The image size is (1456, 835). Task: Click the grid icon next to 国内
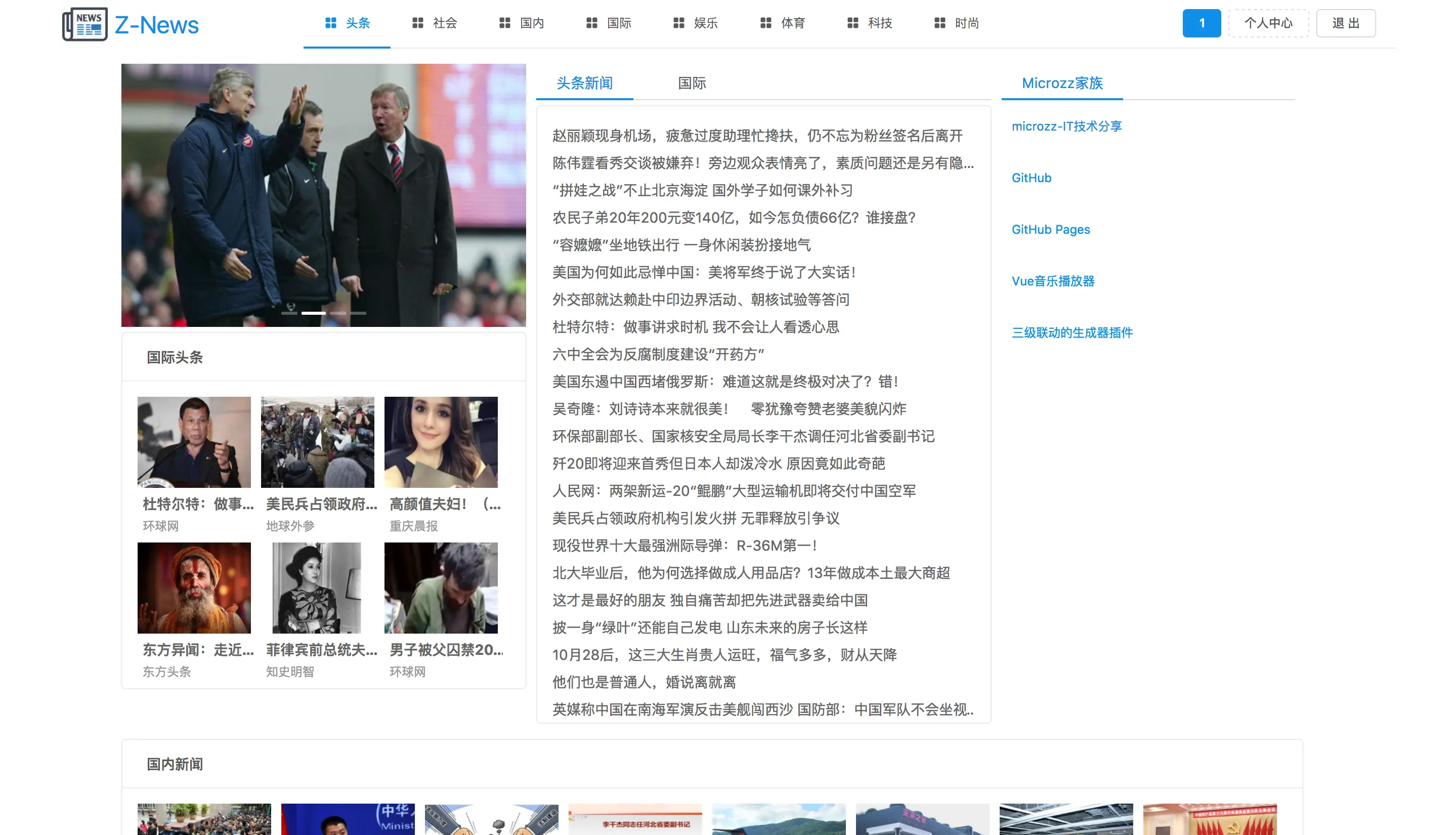504,23
